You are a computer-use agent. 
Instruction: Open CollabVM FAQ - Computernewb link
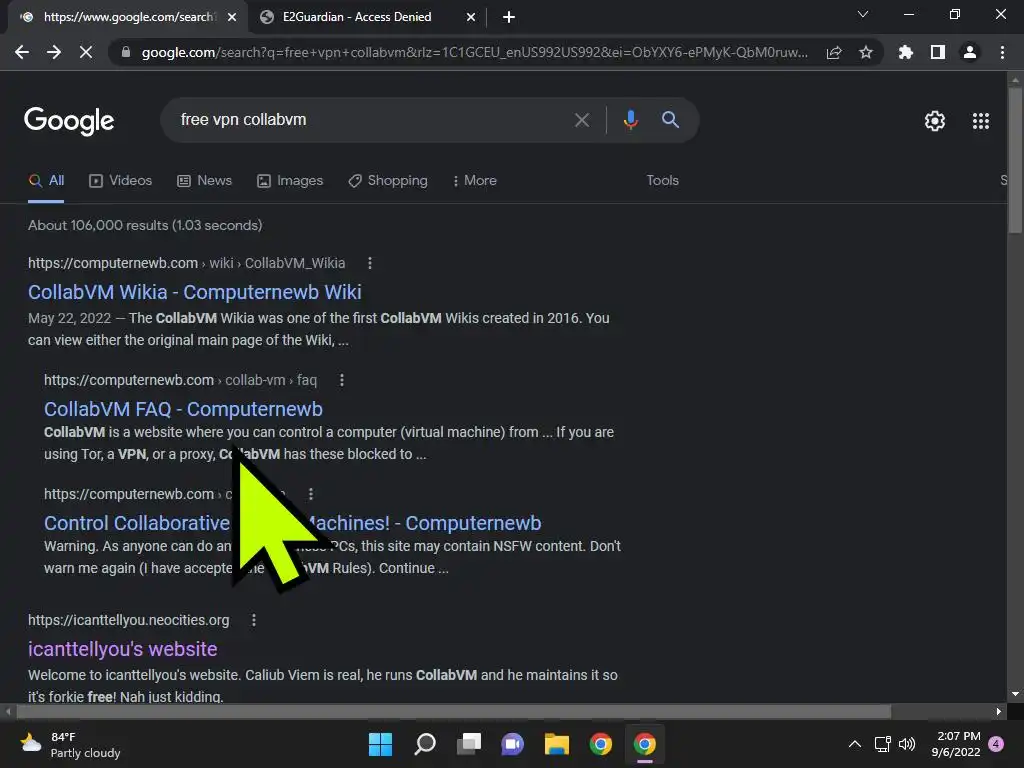184,409
